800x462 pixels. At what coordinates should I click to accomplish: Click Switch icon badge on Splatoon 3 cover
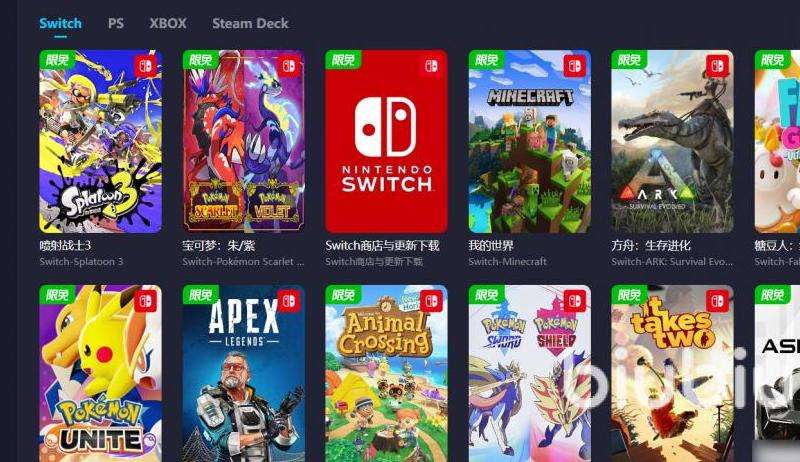click(x=146, y=66)
